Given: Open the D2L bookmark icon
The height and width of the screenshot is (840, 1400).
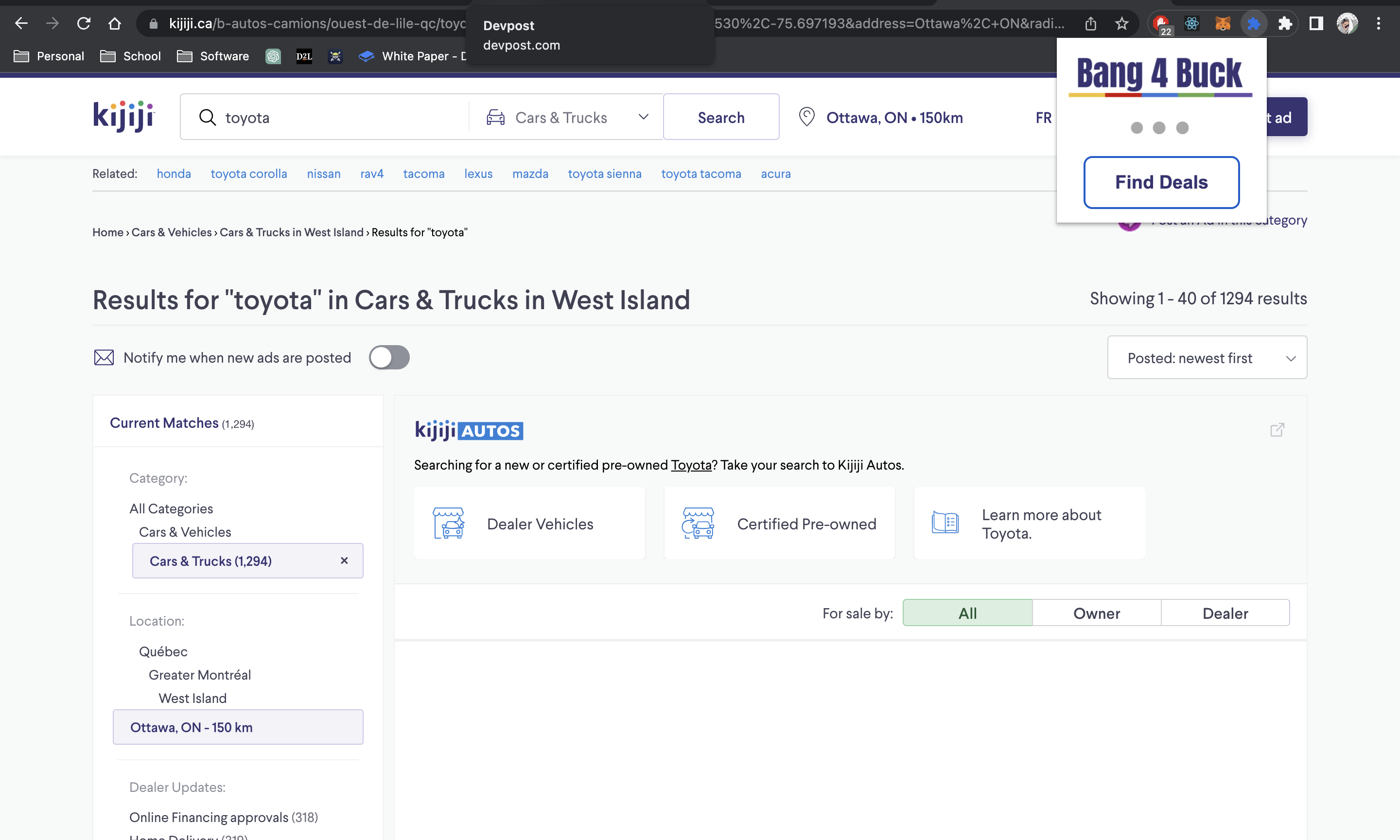Looking at the screenshot, I should (304, 56).
